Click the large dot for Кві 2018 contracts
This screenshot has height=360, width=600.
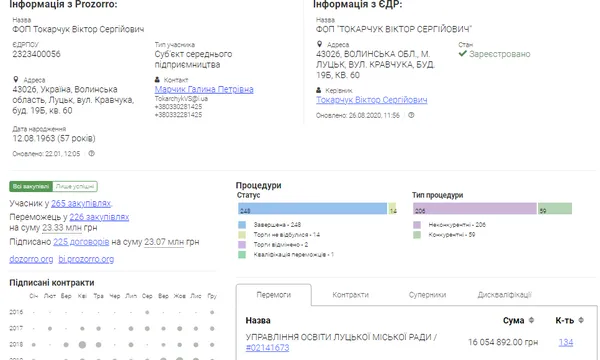(82, 345)
